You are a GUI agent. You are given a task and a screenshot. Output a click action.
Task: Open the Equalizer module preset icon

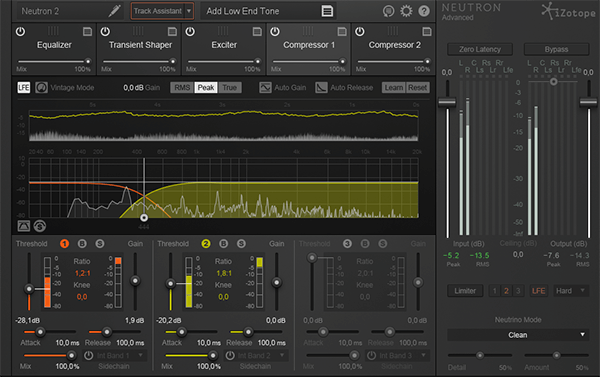(x=87, y=31)
